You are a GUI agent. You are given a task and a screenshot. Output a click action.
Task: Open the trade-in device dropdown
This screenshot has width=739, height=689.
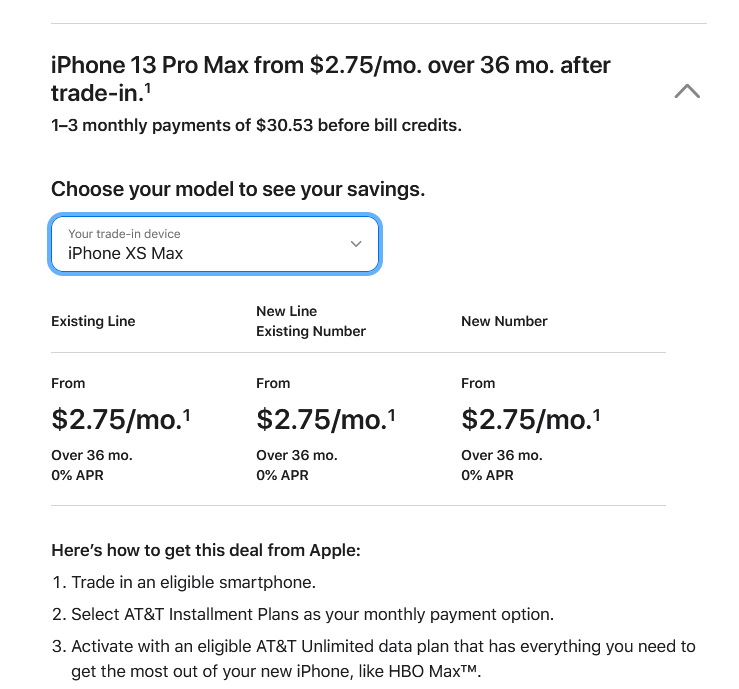pyautogui.click(x=215, y=244)
